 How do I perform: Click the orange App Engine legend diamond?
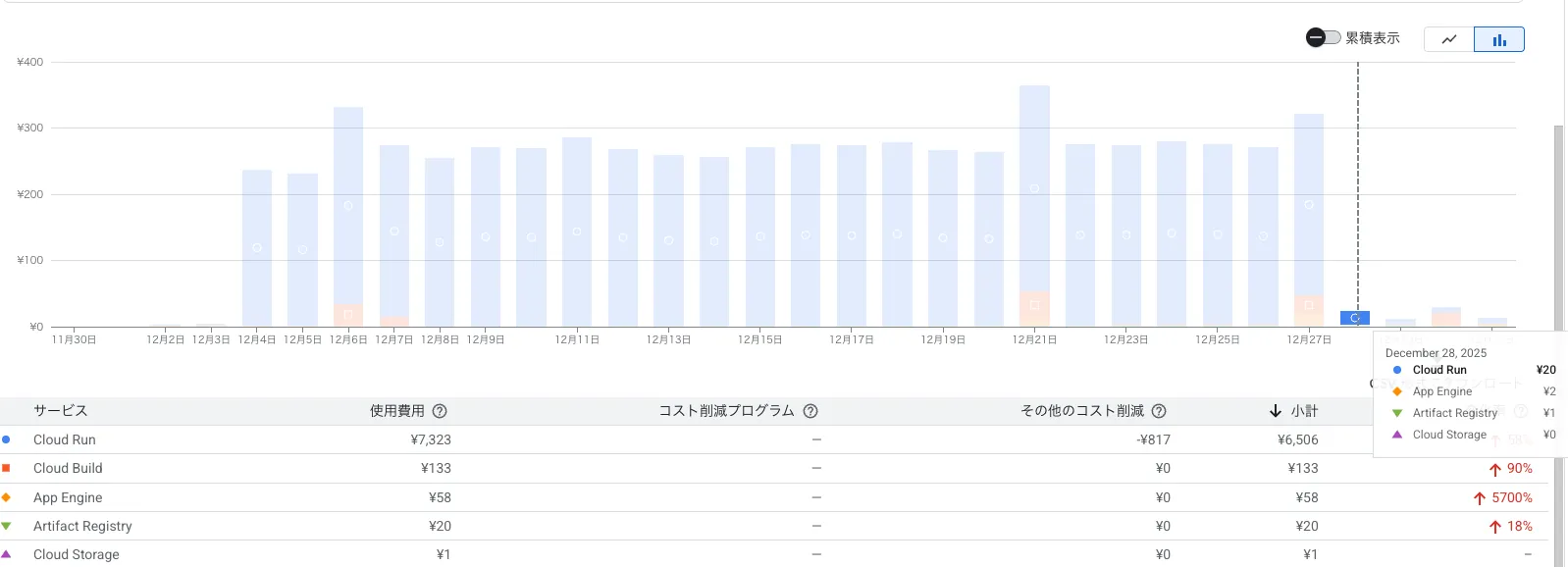tap(6, 497)
